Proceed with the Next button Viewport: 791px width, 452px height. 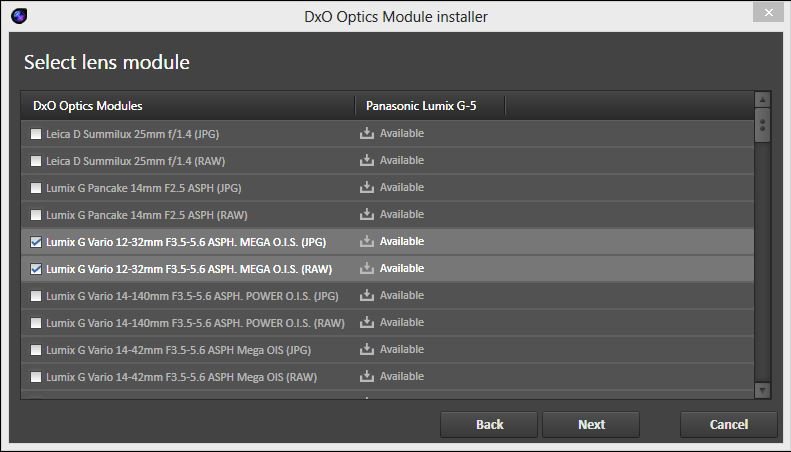[591, 424]
